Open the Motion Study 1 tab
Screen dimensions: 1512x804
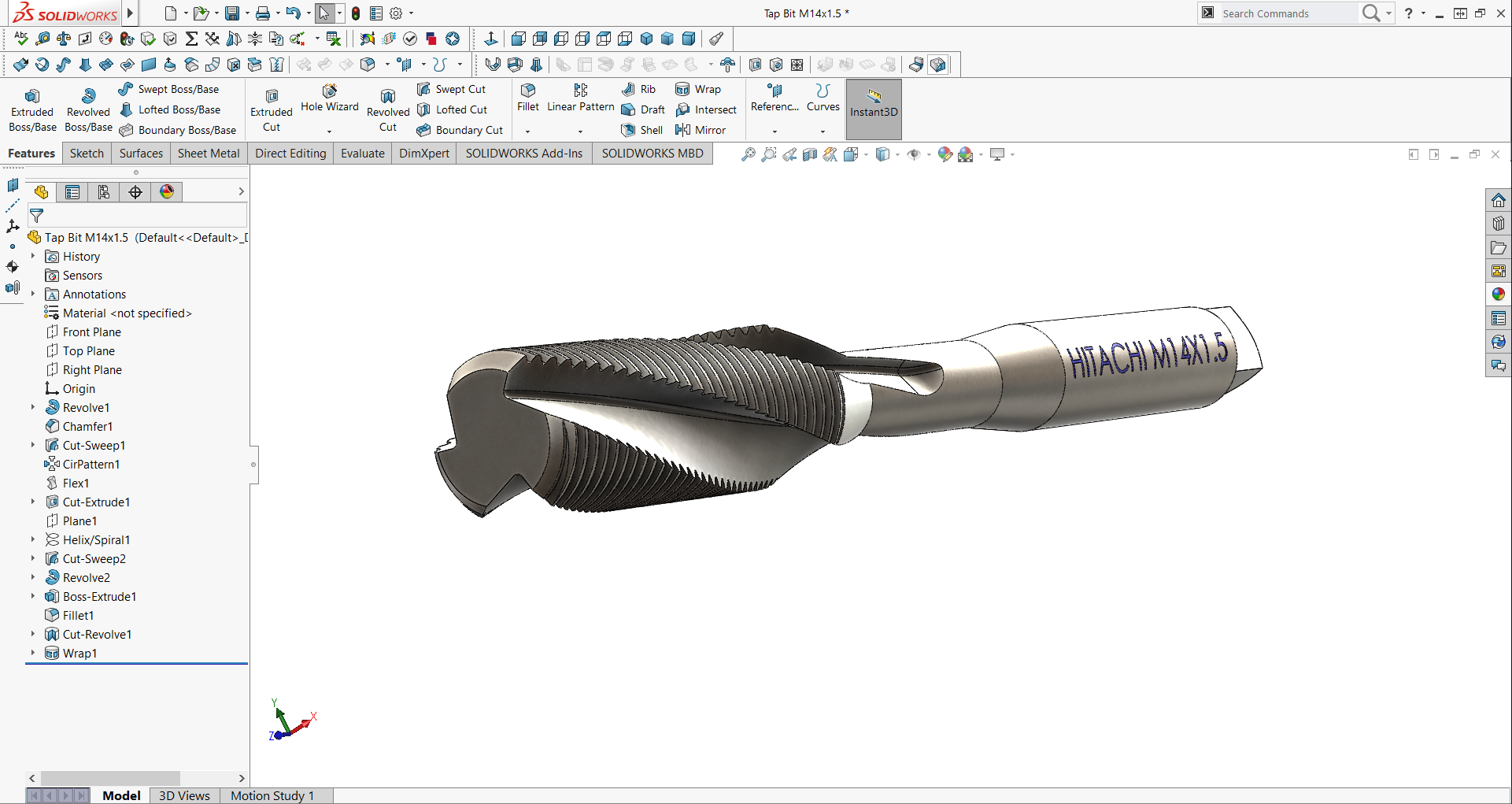click(272, 795)
